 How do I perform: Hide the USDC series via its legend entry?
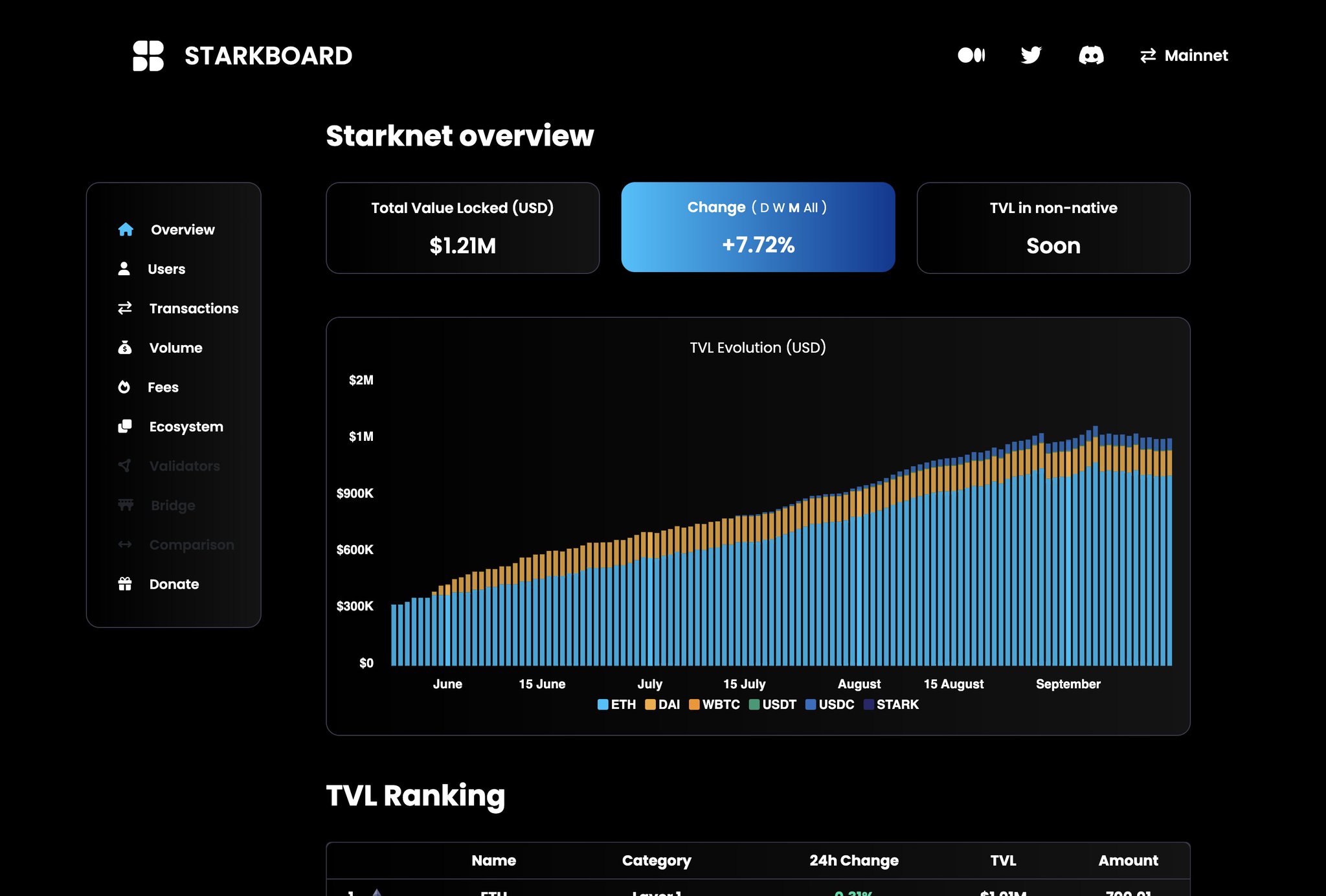[x=831, y=704]
